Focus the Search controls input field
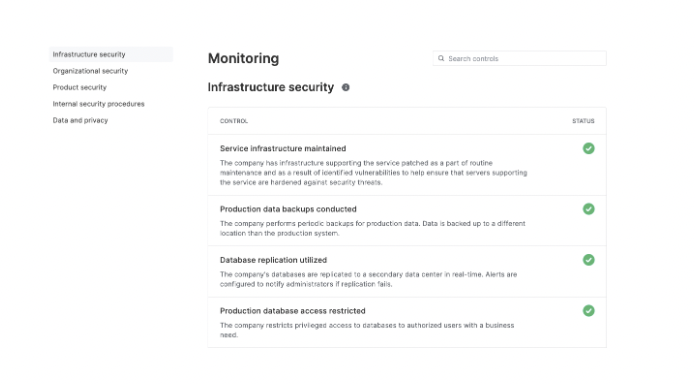 [x=519, y=59]
